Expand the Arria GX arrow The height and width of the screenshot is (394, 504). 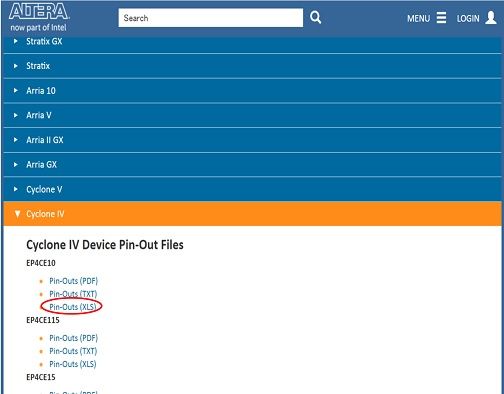click(16, 165)
